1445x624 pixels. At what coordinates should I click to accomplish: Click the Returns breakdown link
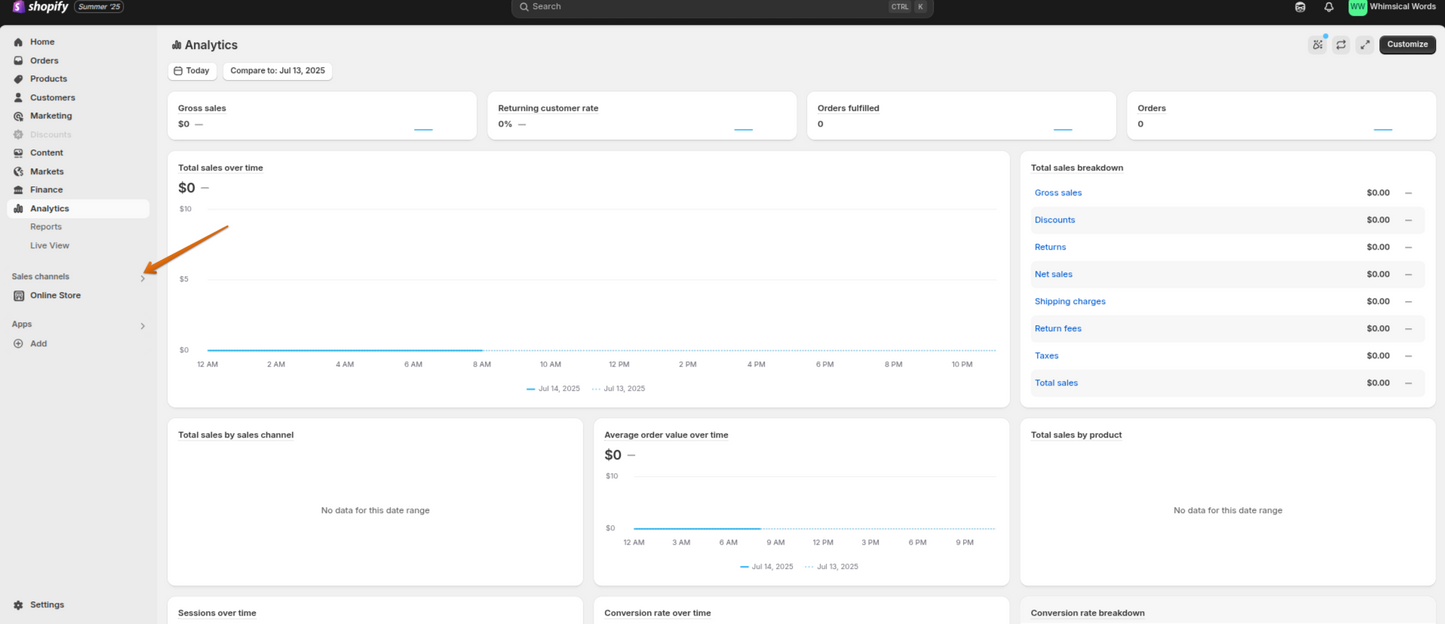pyautogui.click(x=1050, y=247)
